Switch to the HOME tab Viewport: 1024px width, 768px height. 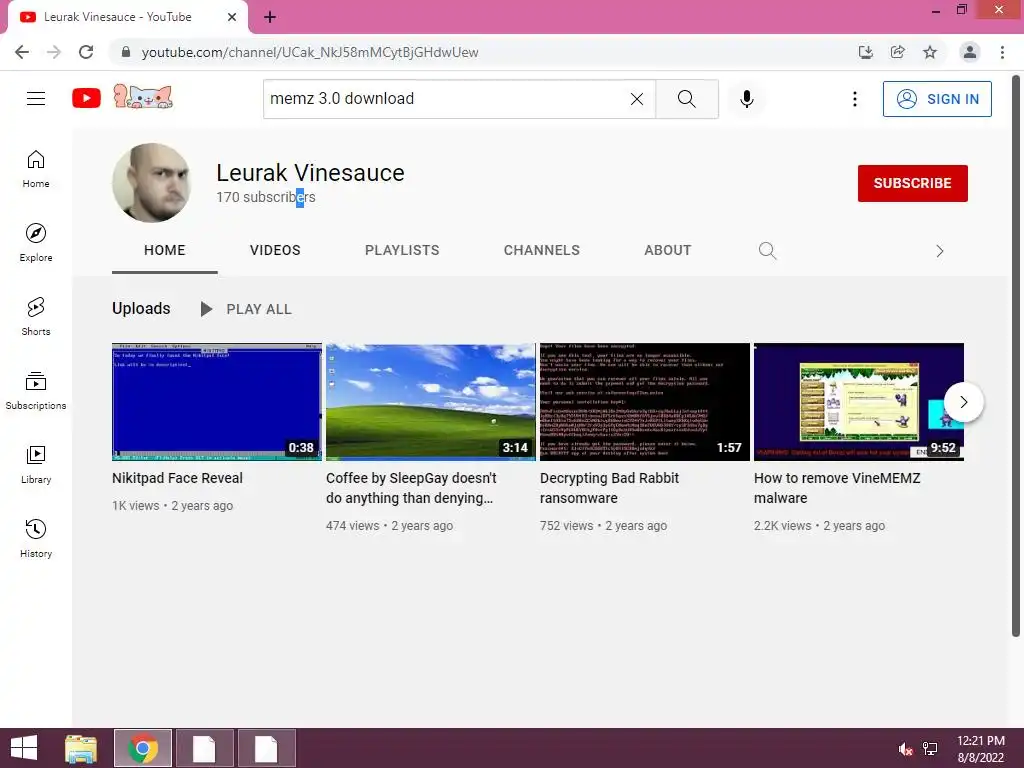click(x=165, y=251)
